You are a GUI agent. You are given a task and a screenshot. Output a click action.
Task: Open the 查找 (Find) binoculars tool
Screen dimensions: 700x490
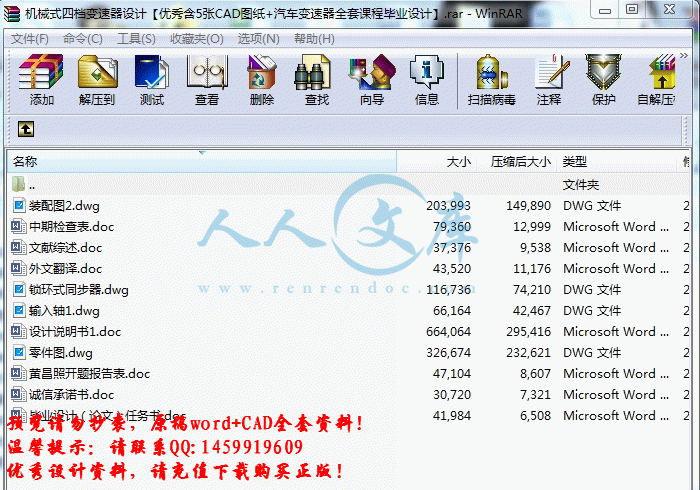(312, 72)
